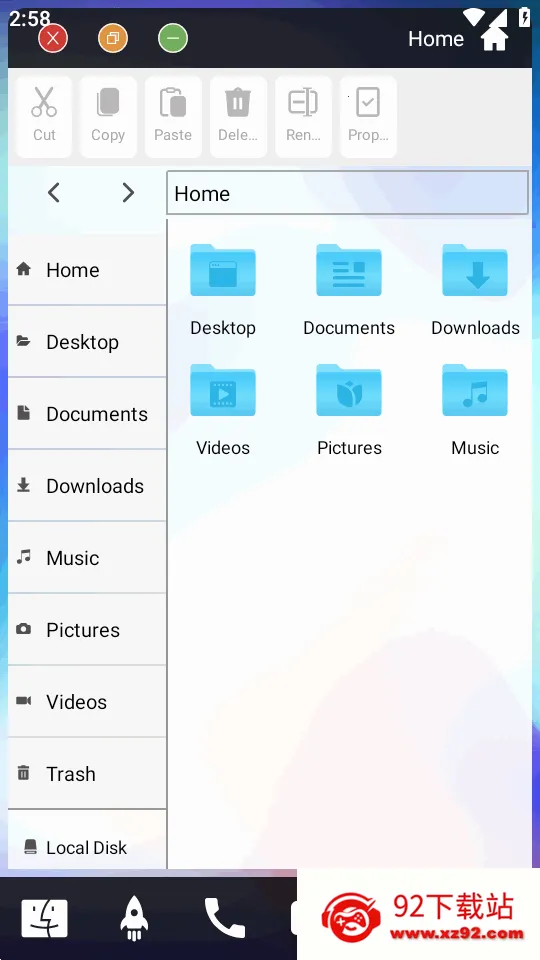The width and height of the screenshot is (540, 960).
Task: Open the Desktop folder in the grid
Action: pyautogui.click(x=223, y=290)
